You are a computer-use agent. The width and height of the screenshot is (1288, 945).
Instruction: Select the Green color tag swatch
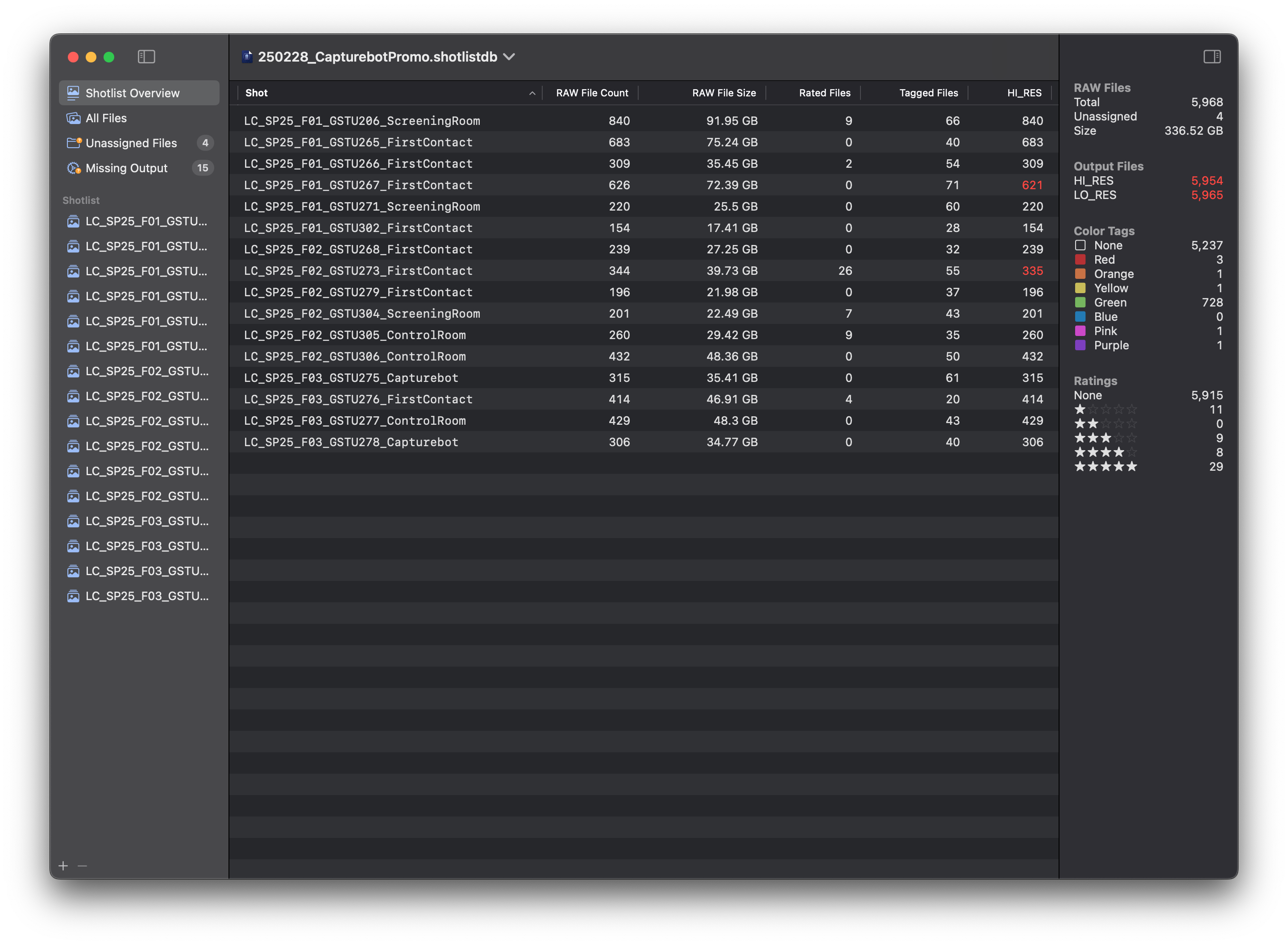click(1080, 303)
